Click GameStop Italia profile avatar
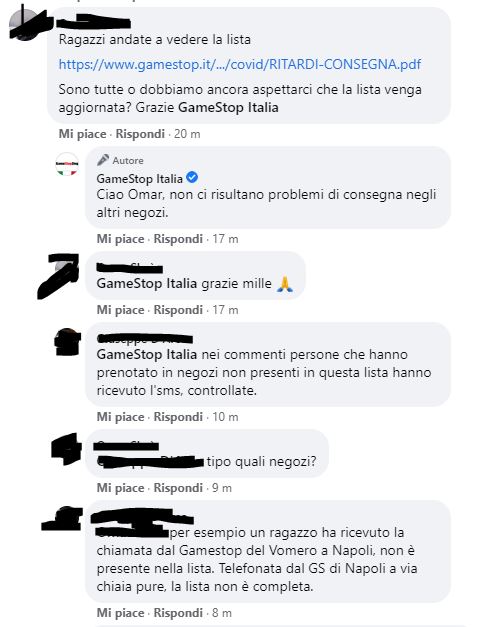 click(x=67, y=164)
